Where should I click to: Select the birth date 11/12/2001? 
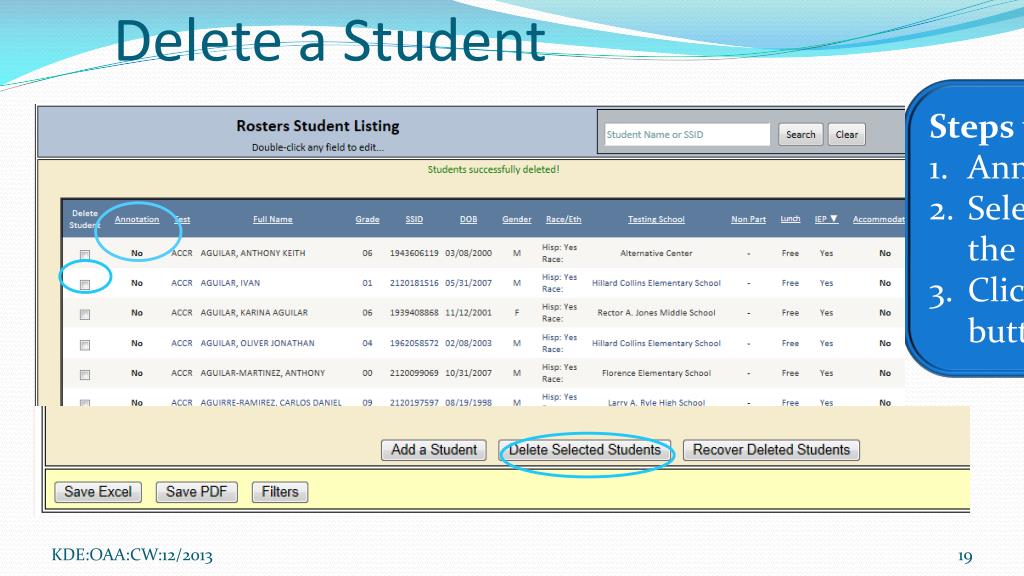pyautogui.click(x=468, y=313)
